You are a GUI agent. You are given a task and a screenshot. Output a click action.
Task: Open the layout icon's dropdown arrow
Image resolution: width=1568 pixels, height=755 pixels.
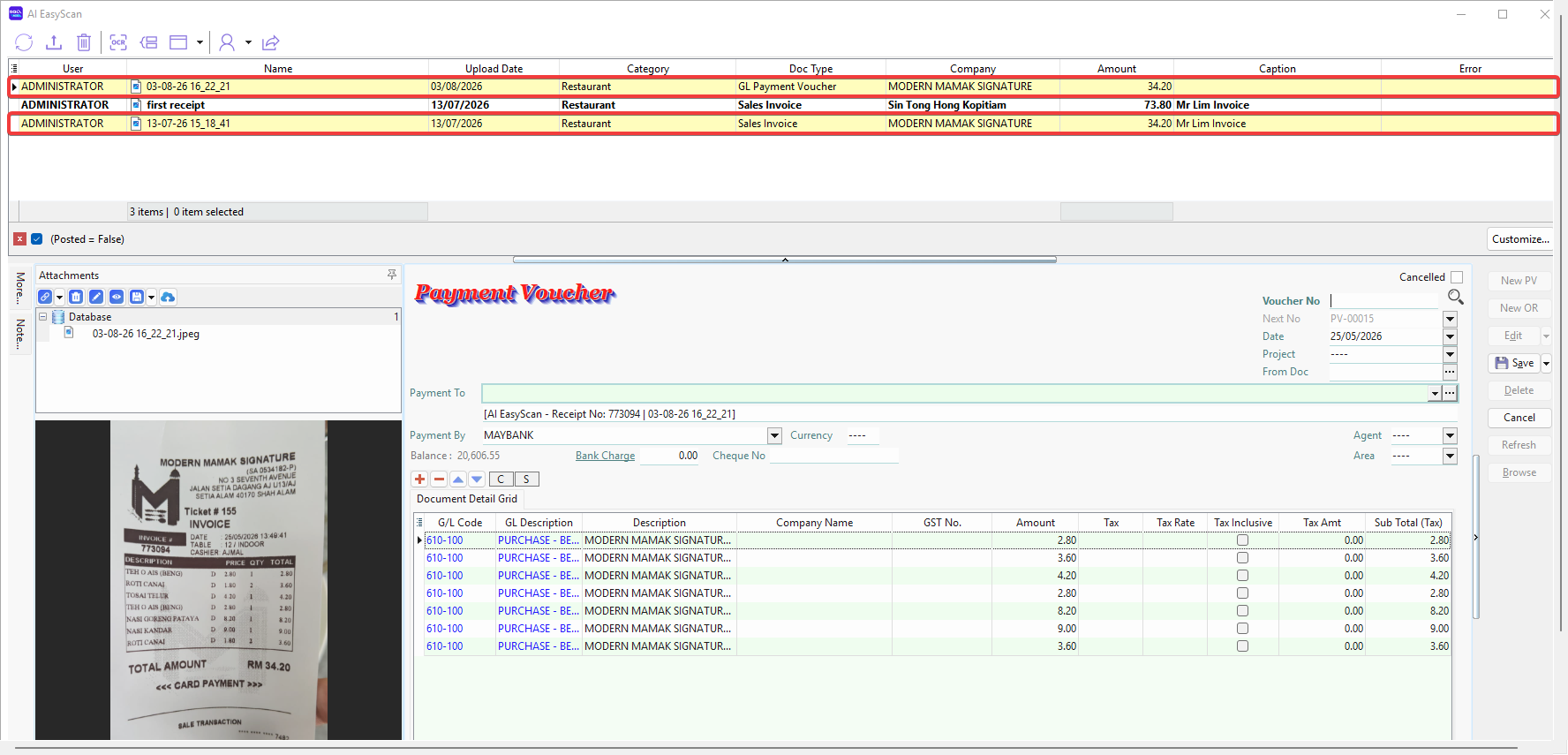click(x=200, y=42)
